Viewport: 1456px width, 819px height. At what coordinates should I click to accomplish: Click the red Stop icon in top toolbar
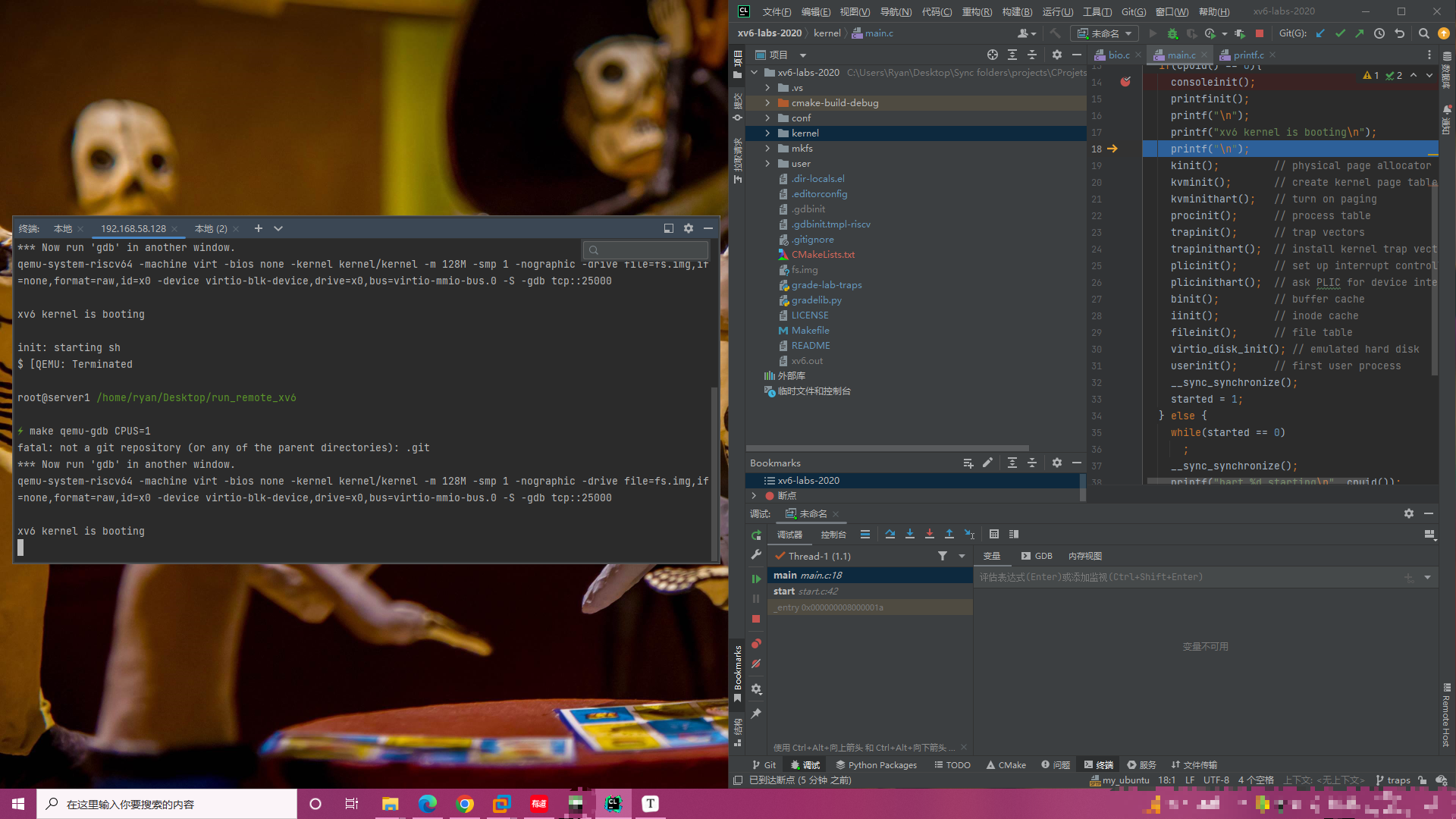[x=1260, y=33]
